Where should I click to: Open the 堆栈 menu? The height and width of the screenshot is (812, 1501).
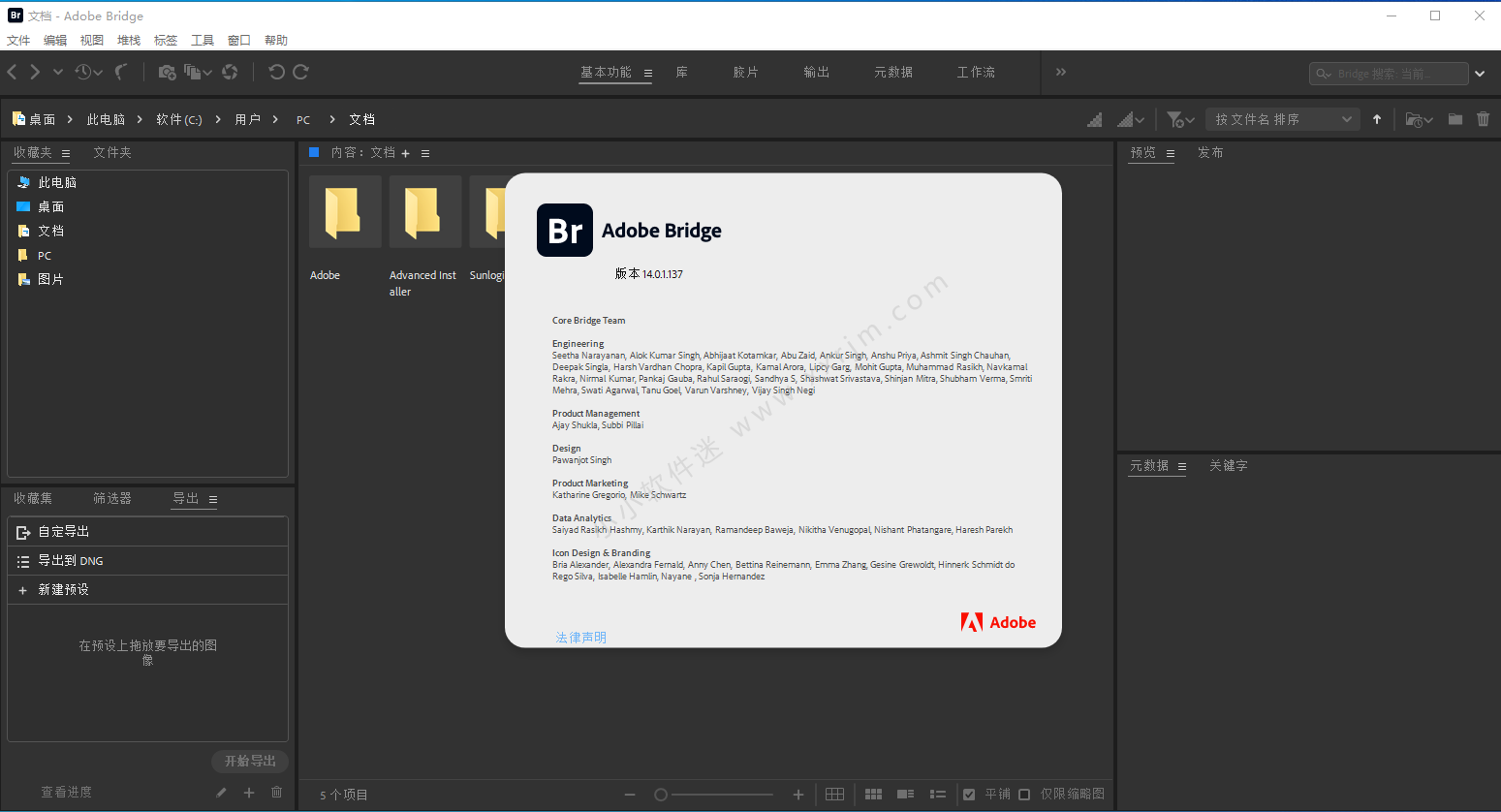coord(129,40)
